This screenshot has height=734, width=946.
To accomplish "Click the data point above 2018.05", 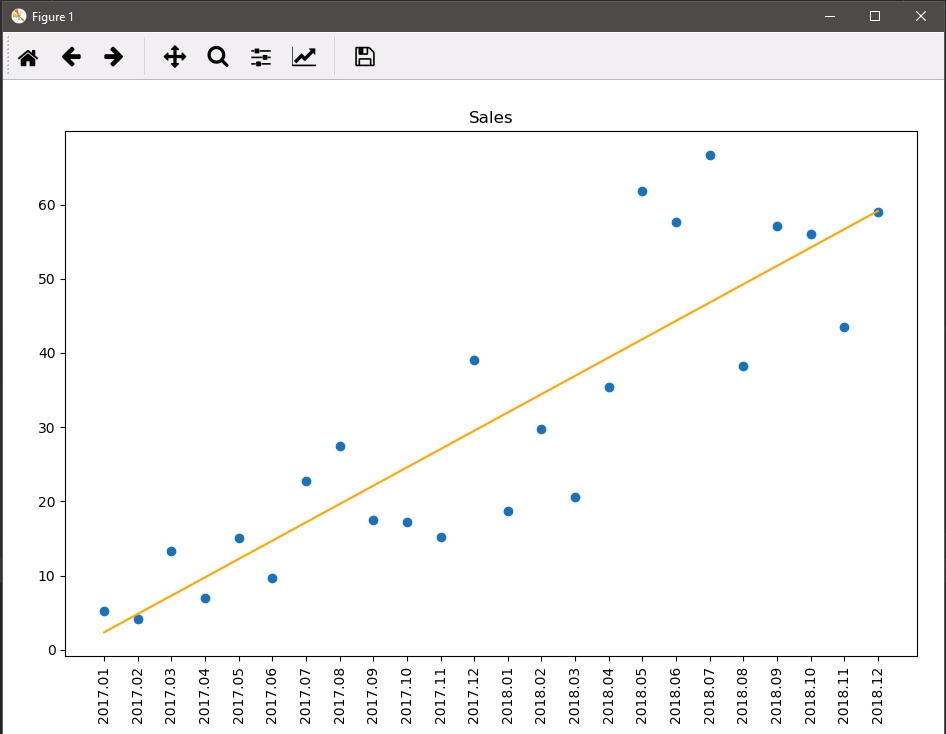I will [x=643, y=192].
